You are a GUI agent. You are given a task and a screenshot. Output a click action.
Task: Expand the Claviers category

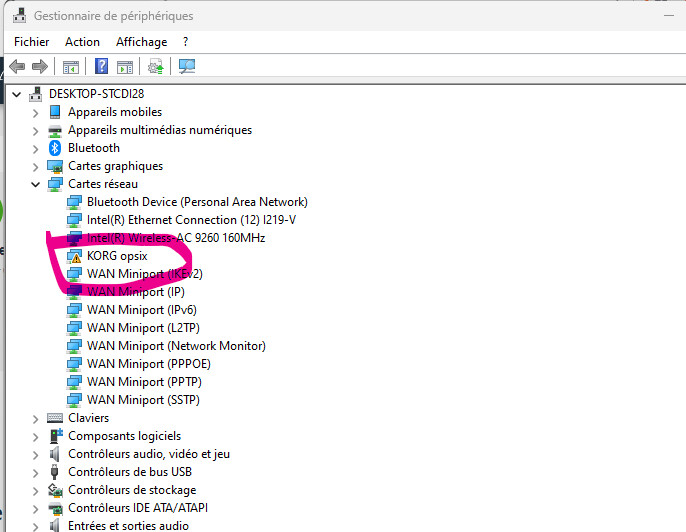tap(35, 419)
